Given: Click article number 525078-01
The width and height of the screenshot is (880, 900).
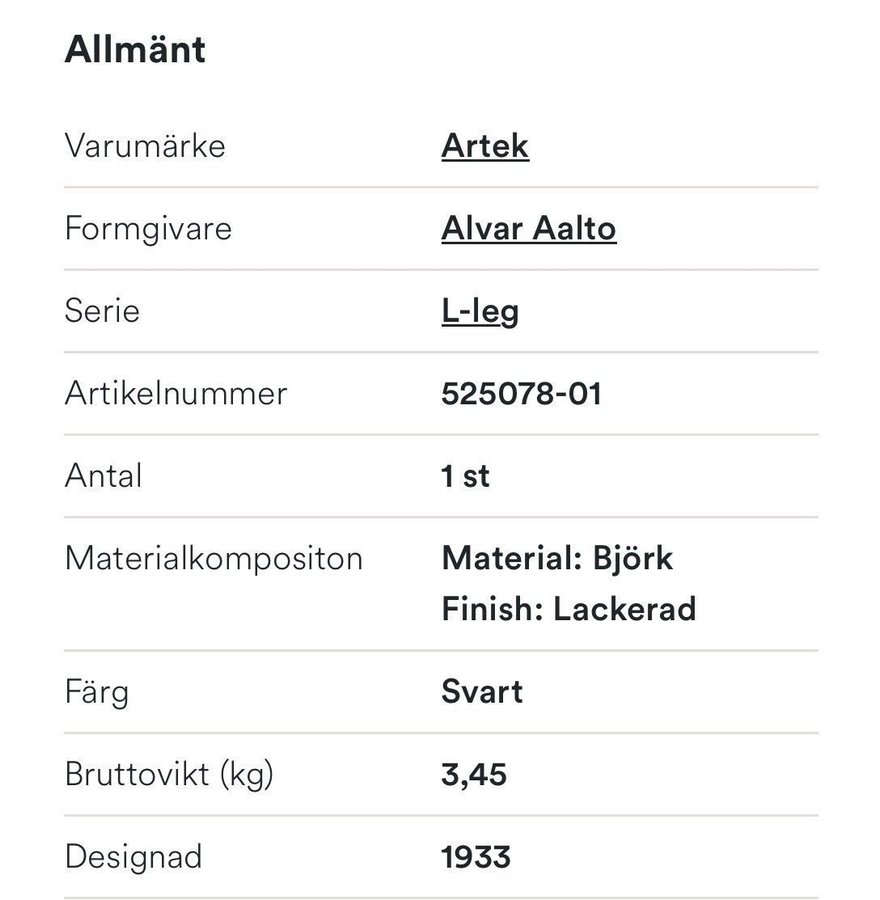Looking at the screenshot, I should [521, 393].
